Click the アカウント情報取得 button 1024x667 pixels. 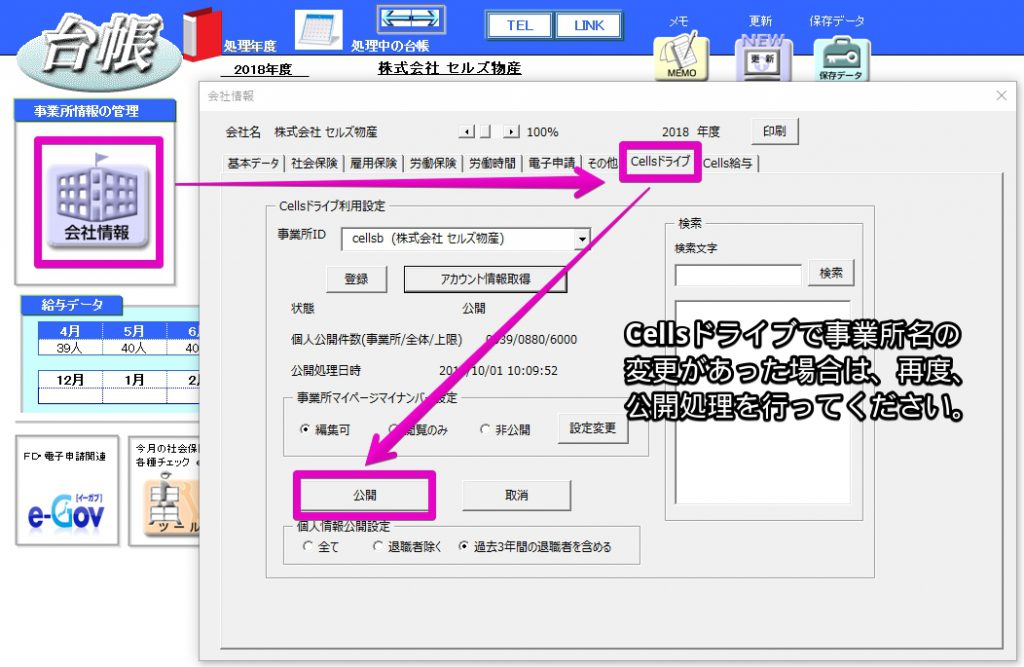485,279
